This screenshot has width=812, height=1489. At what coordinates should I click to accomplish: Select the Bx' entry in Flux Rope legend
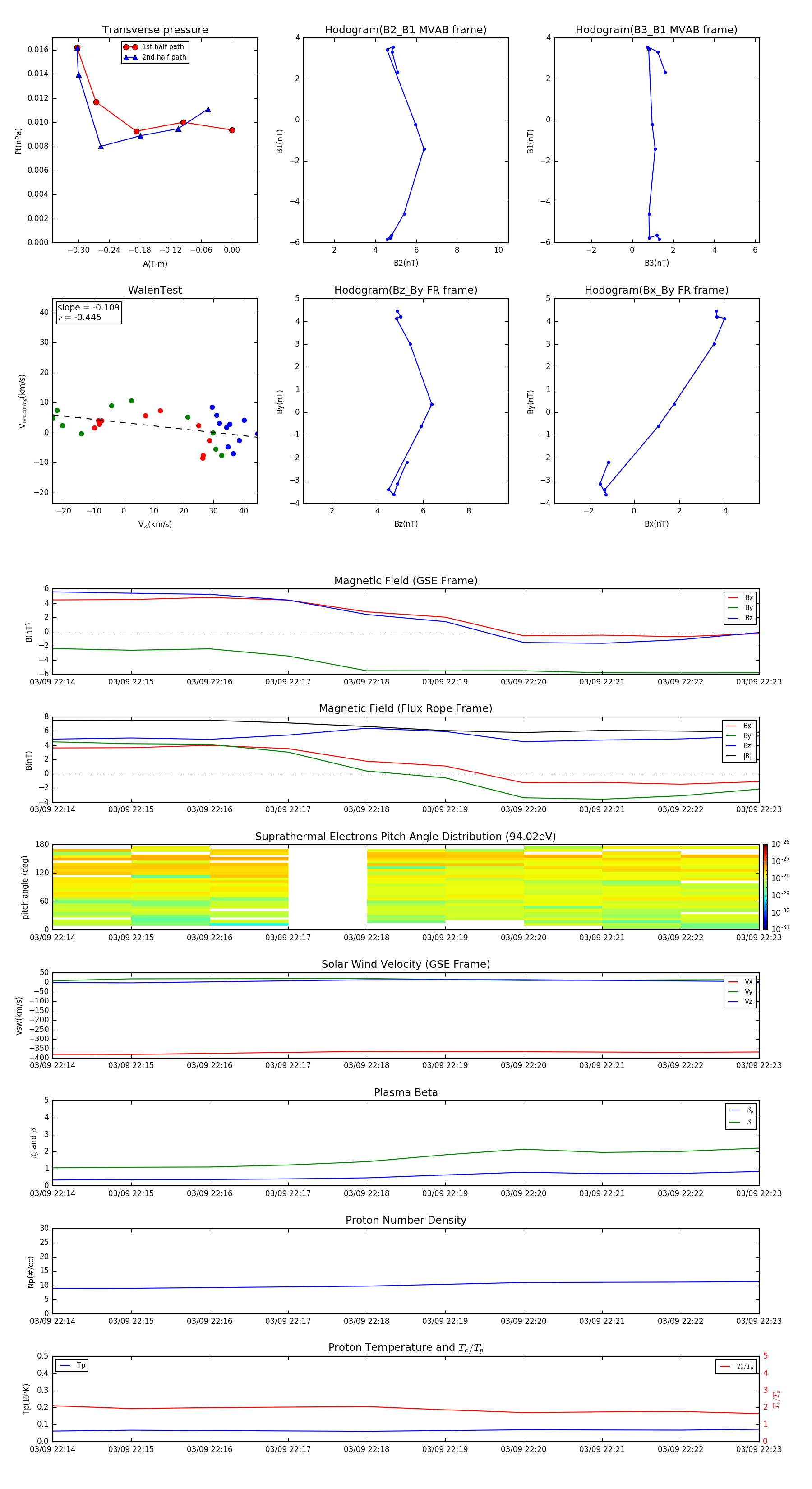click(x=739, y=726)
